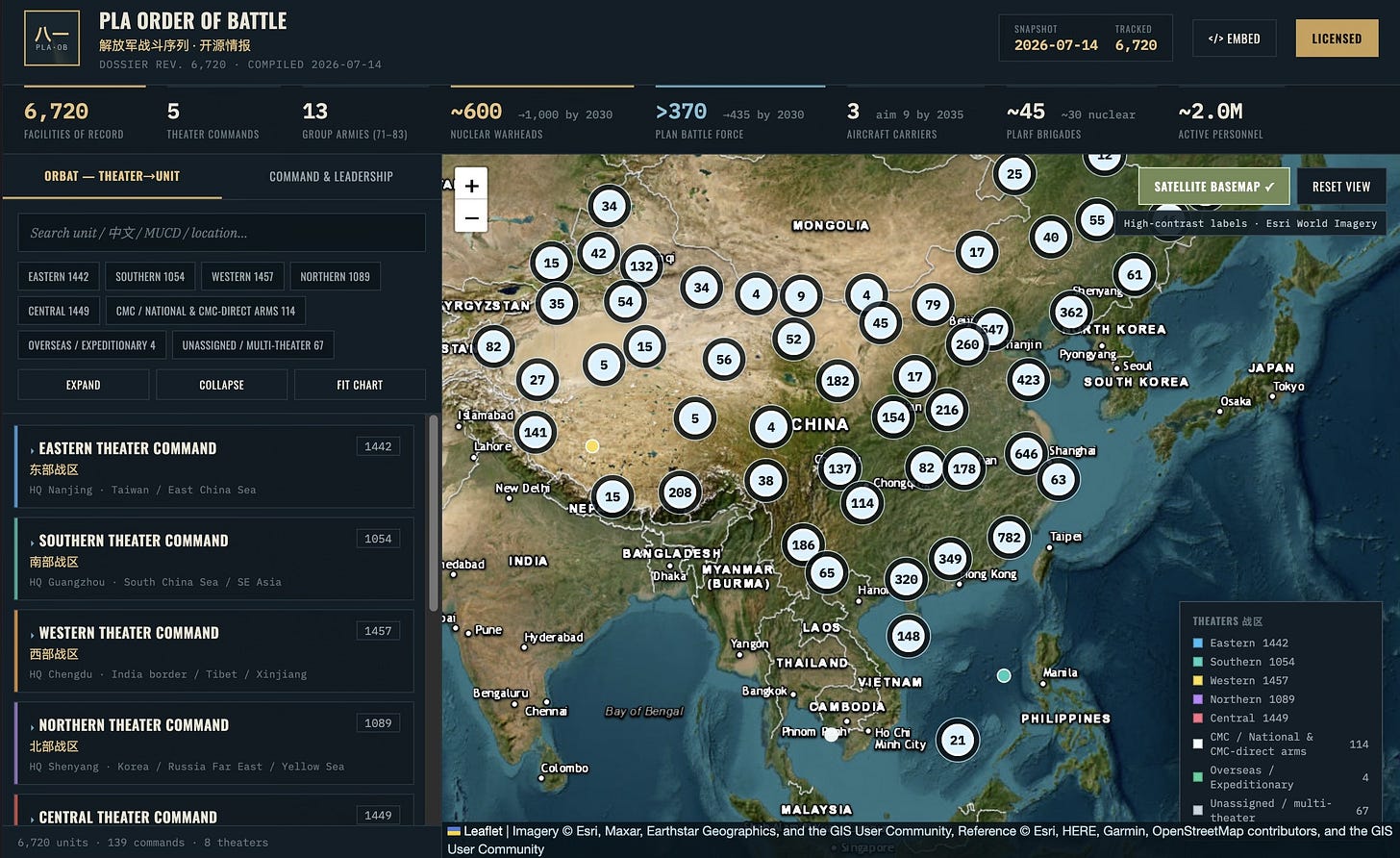Expand the Central Theater Command row

[214, 810]
